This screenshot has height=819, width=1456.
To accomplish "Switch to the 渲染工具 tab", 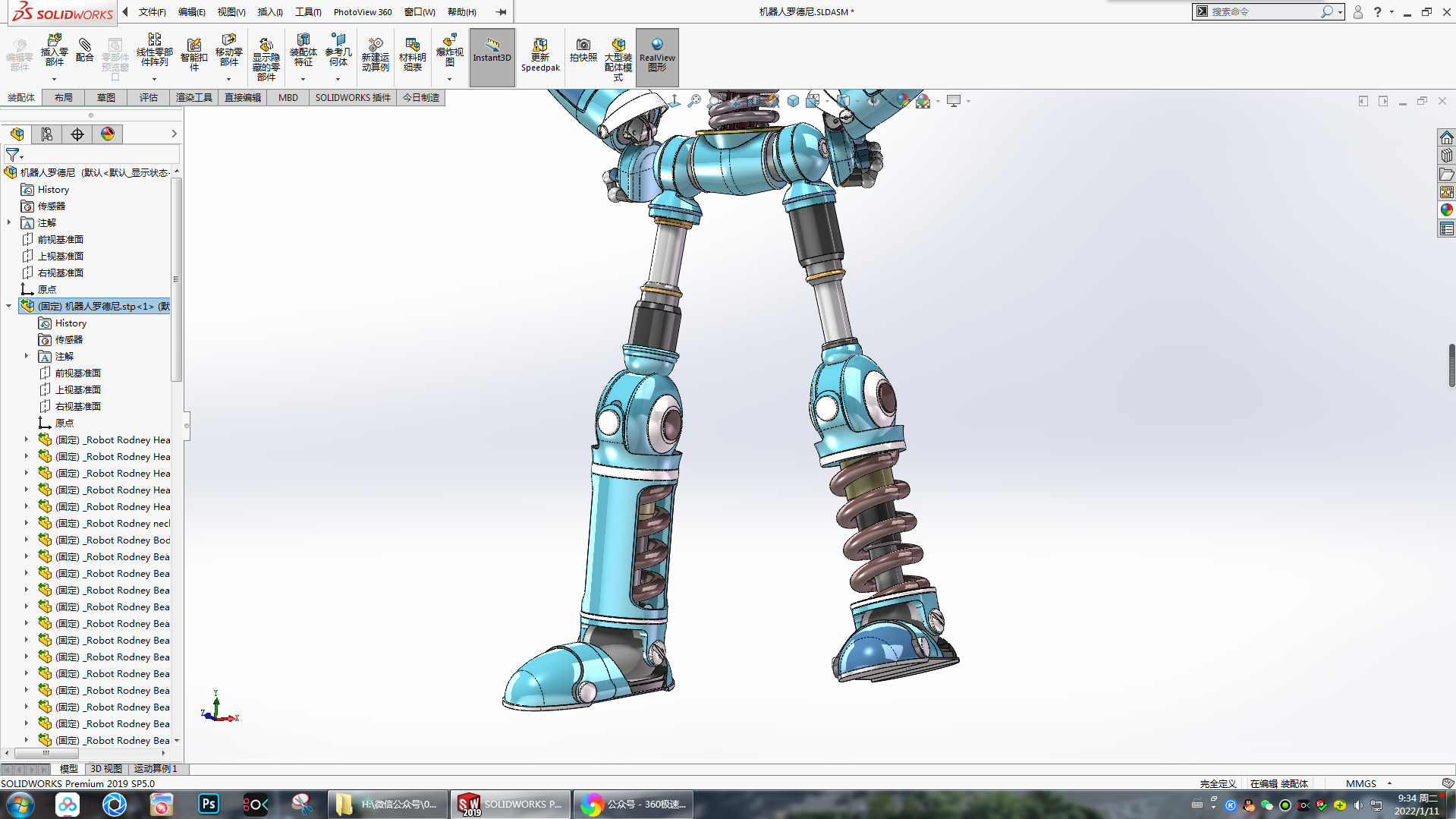I will (x=194, y=98).
